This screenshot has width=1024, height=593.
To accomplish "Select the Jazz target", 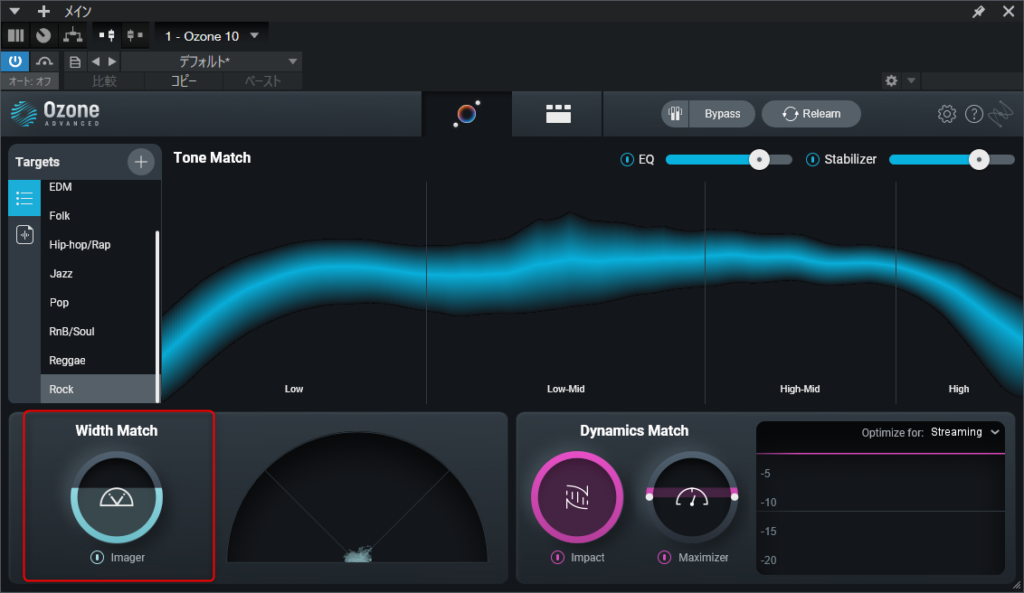I will 99,273.
